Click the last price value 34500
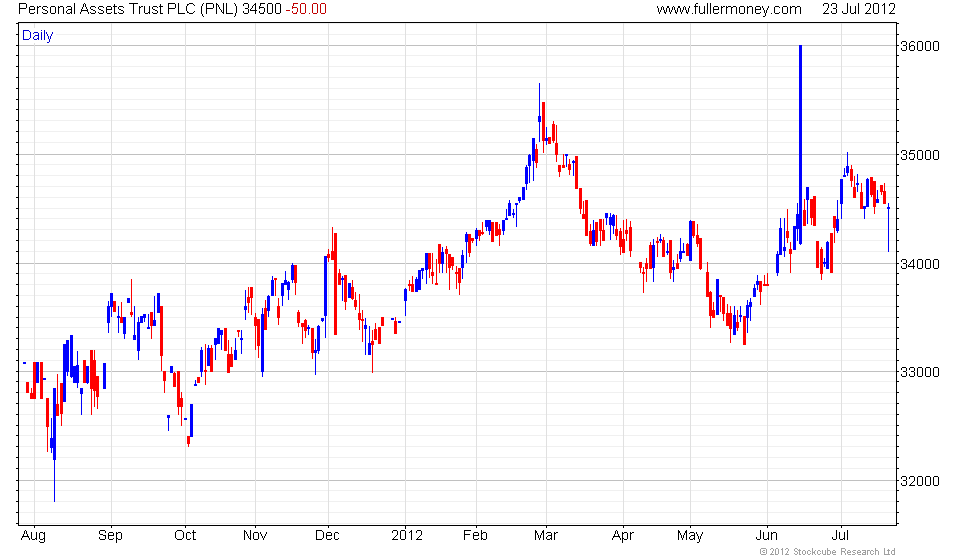Viewport: 980px width, 560px height. coord(262,9)
